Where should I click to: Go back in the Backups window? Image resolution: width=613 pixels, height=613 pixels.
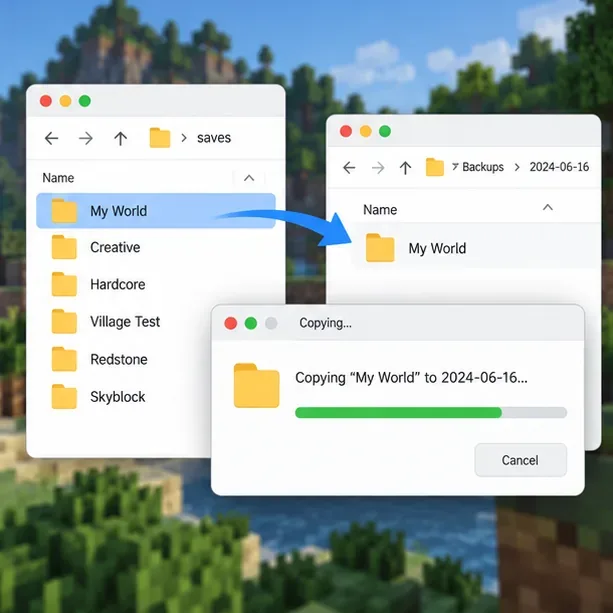[x=349, y=168]
